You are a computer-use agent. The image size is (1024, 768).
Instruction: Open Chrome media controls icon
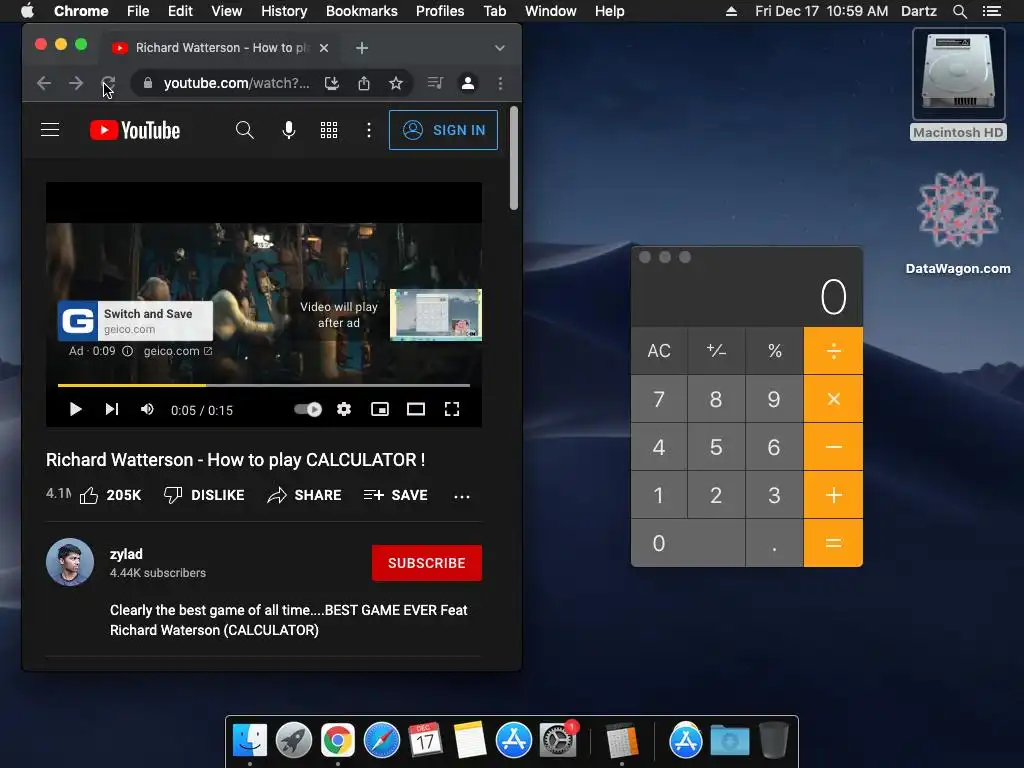coord(435,83)
